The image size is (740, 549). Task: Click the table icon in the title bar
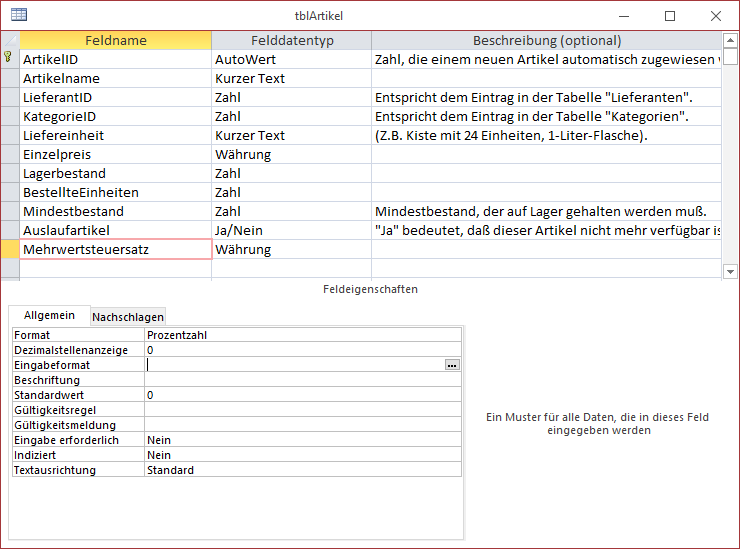tap(18, 15)
